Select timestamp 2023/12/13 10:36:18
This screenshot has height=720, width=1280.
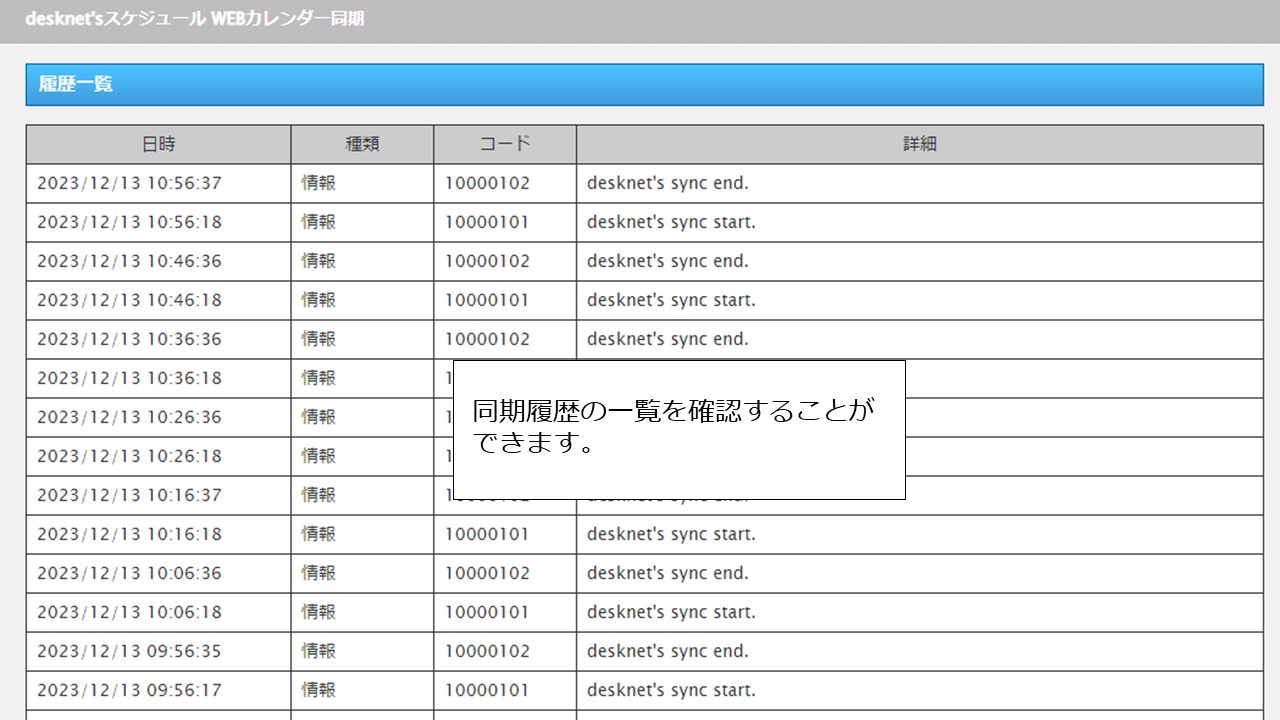pos(129,378)
